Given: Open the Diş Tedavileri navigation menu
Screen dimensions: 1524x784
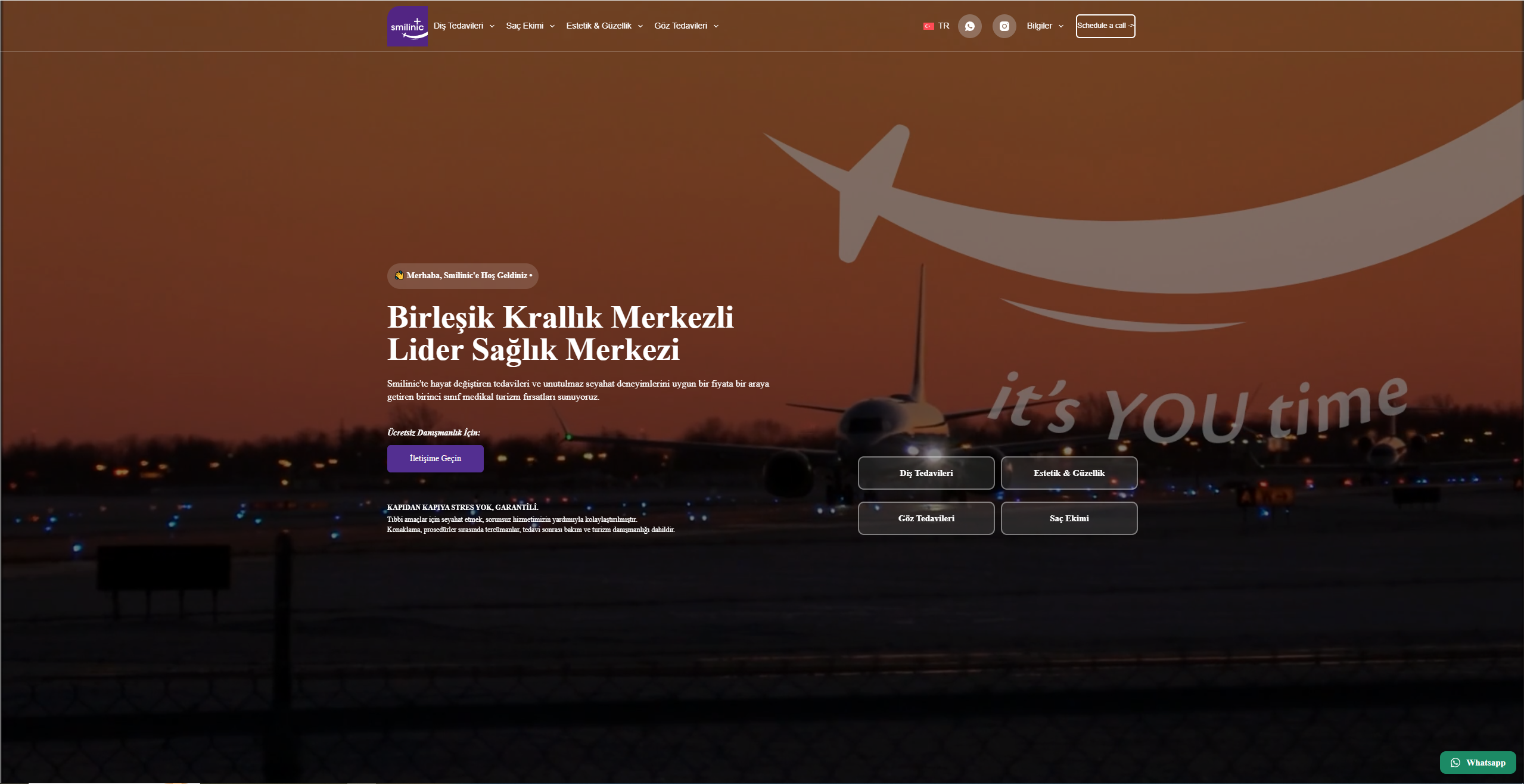Looking at the screenshot, I should click(x=458, y=26).
